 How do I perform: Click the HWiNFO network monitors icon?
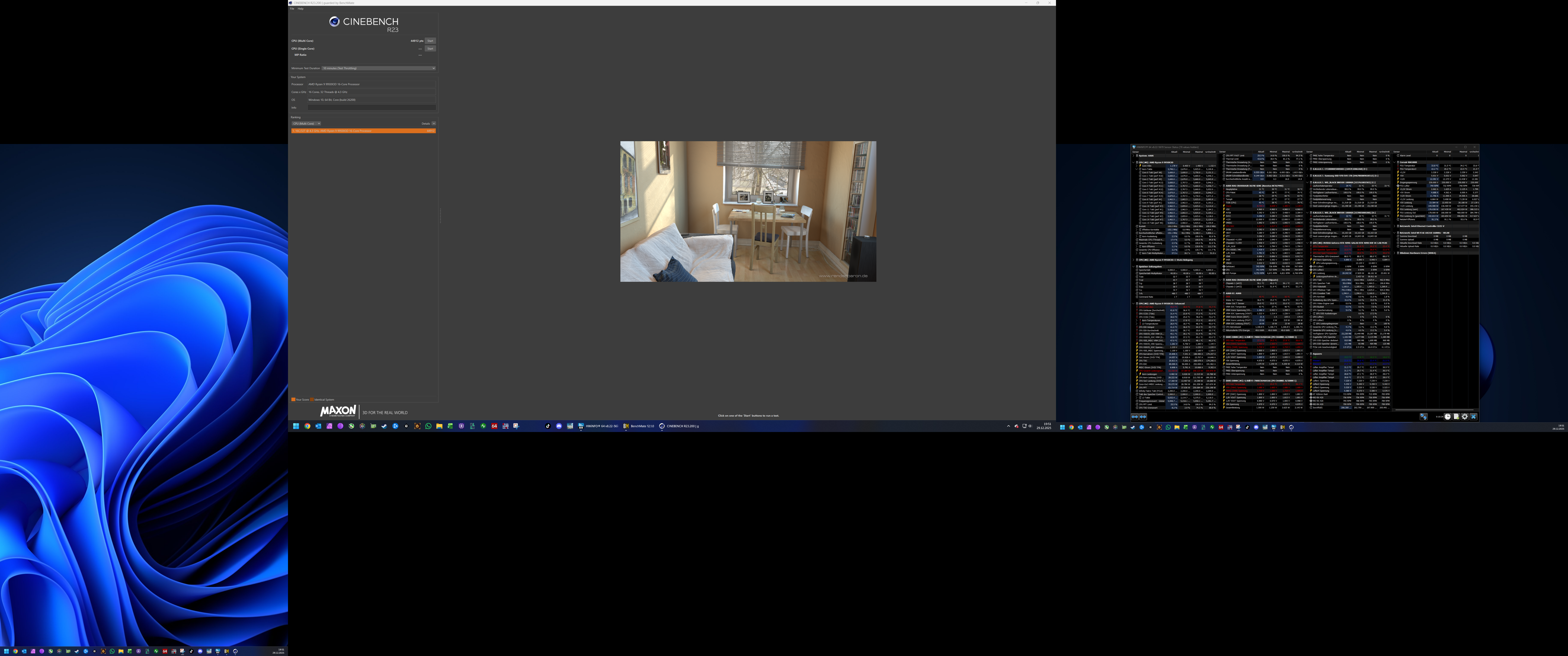coord(1424,417)
